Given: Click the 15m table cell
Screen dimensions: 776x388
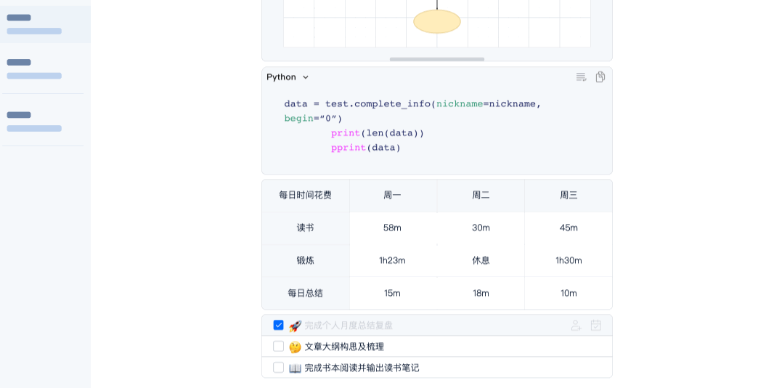Looking at the screenshot, I should [x=393, y=293].
